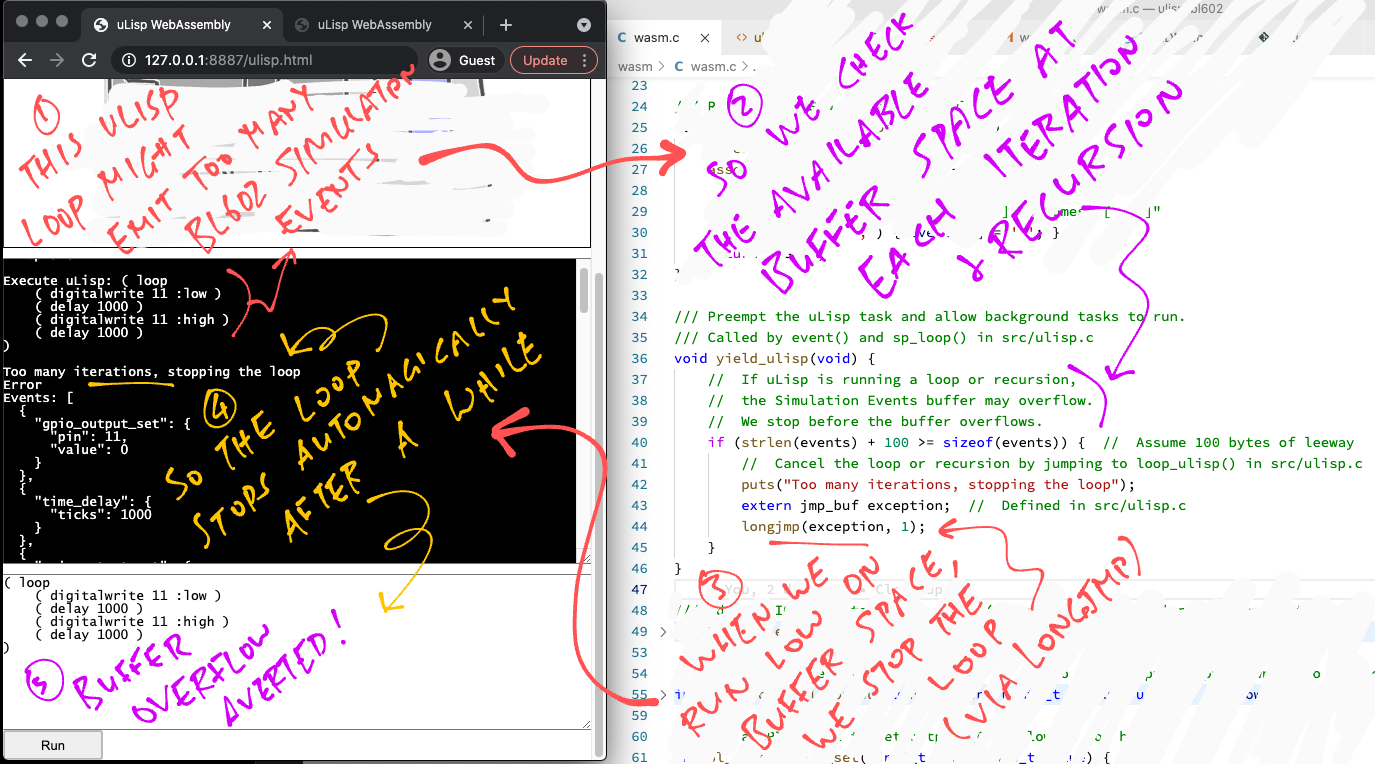Viewport: 1375px width, 764px height.
Task: Click the Update button in Chrome
Action: point(545,60)
